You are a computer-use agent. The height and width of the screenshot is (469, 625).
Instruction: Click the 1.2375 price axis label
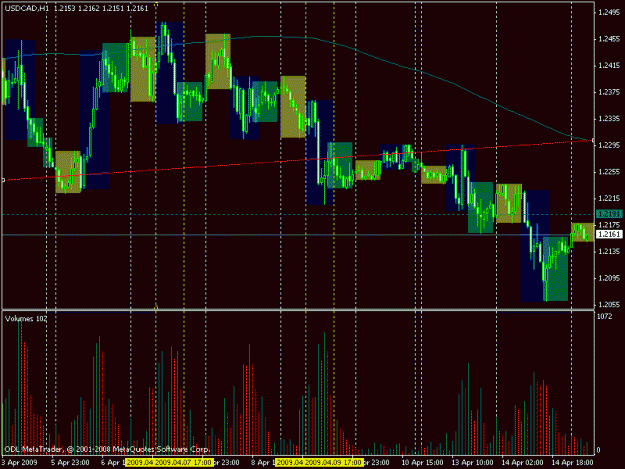pos(609,92)
